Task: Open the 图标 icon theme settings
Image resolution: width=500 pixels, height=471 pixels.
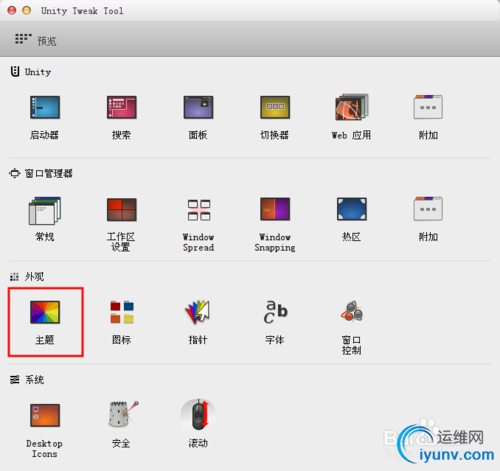Action: point(121,322)
